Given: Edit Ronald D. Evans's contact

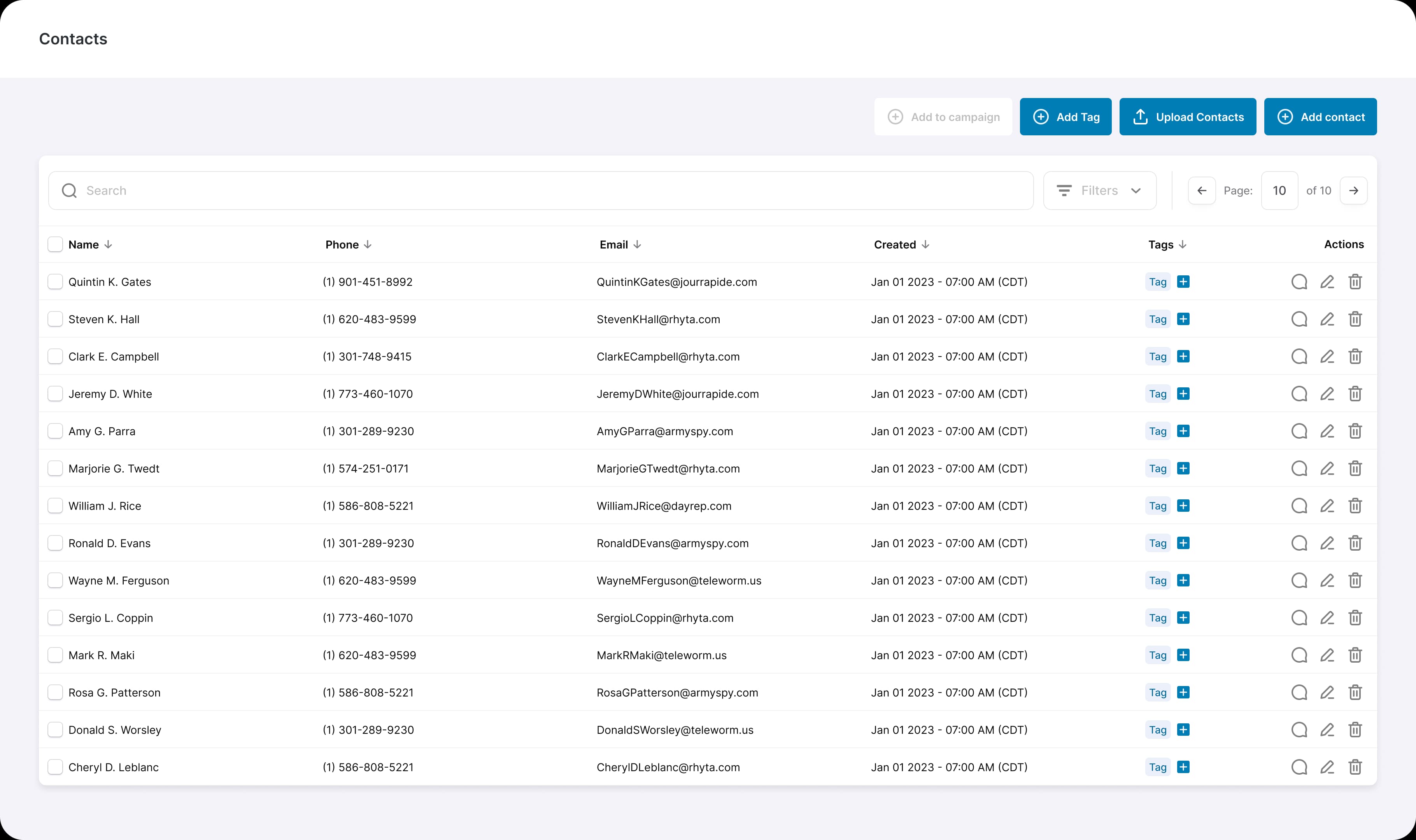Looking at the screenshot, I should pos(1327,543).
